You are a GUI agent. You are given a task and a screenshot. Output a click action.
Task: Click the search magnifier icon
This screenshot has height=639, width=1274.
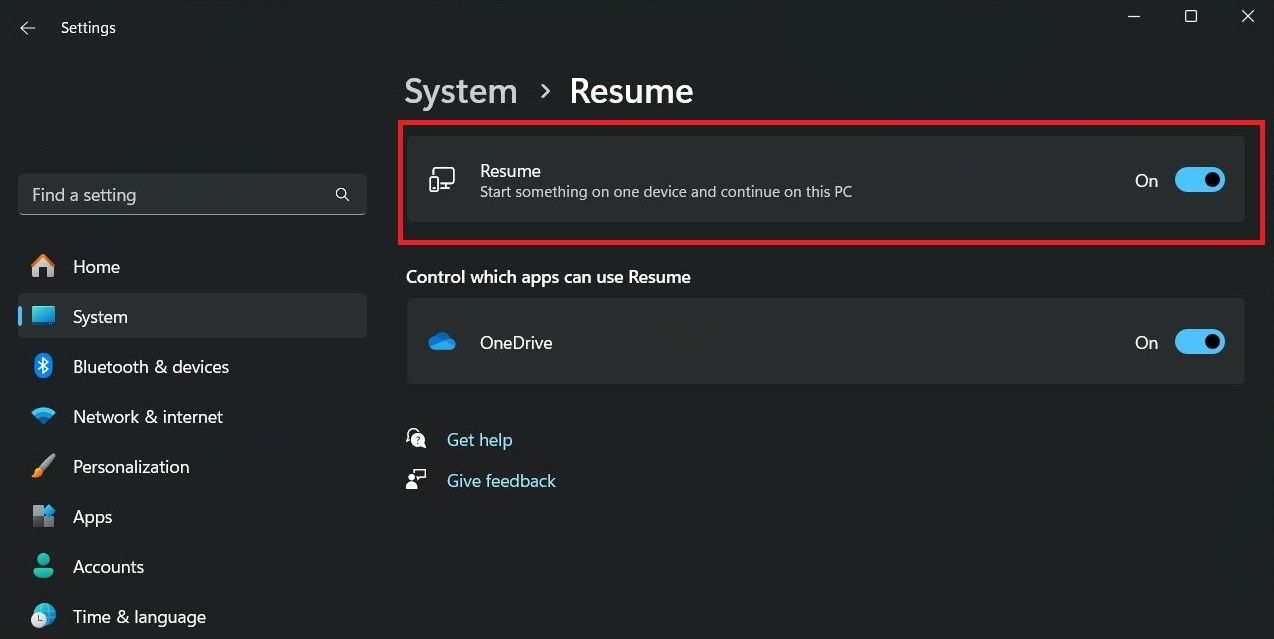coord(342,195)
